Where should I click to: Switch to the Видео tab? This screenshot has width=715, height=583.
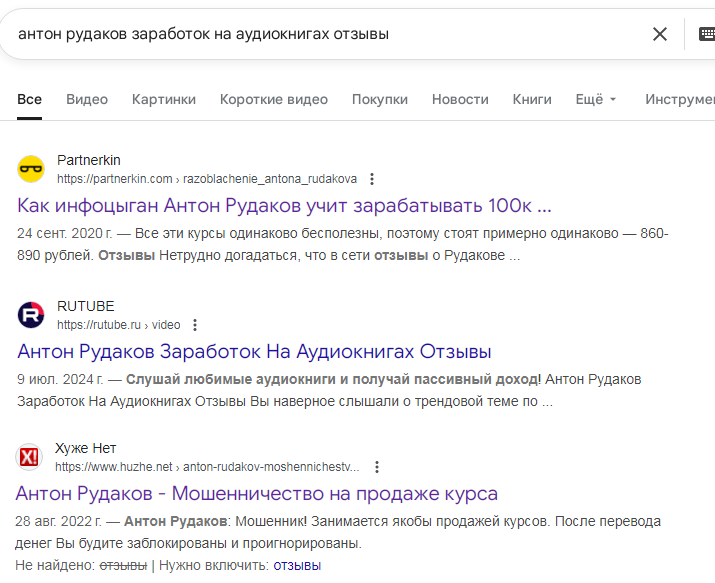(x=87, y=99)
